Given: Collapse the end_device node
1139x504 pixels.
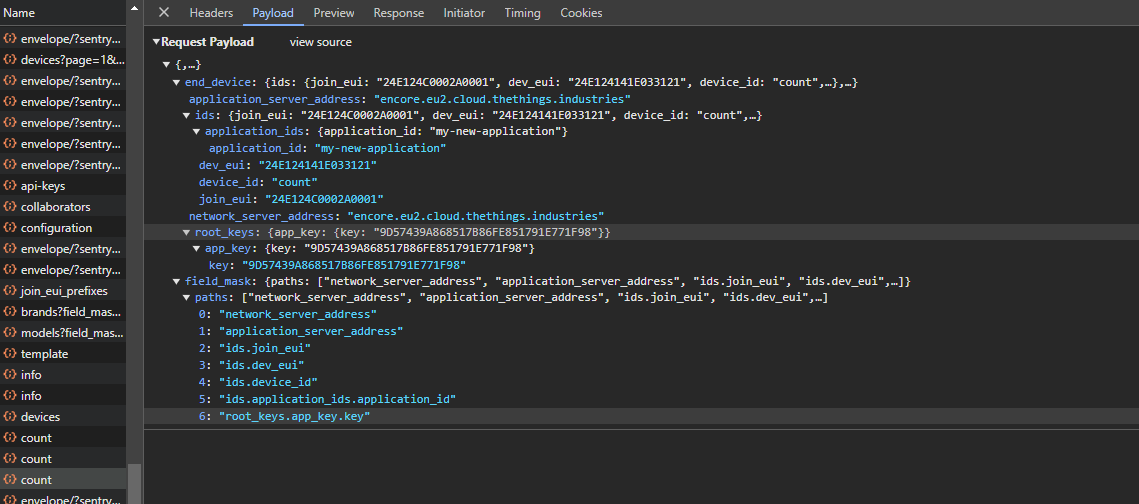Looking at the screenshot, I should tap(177, 82).
